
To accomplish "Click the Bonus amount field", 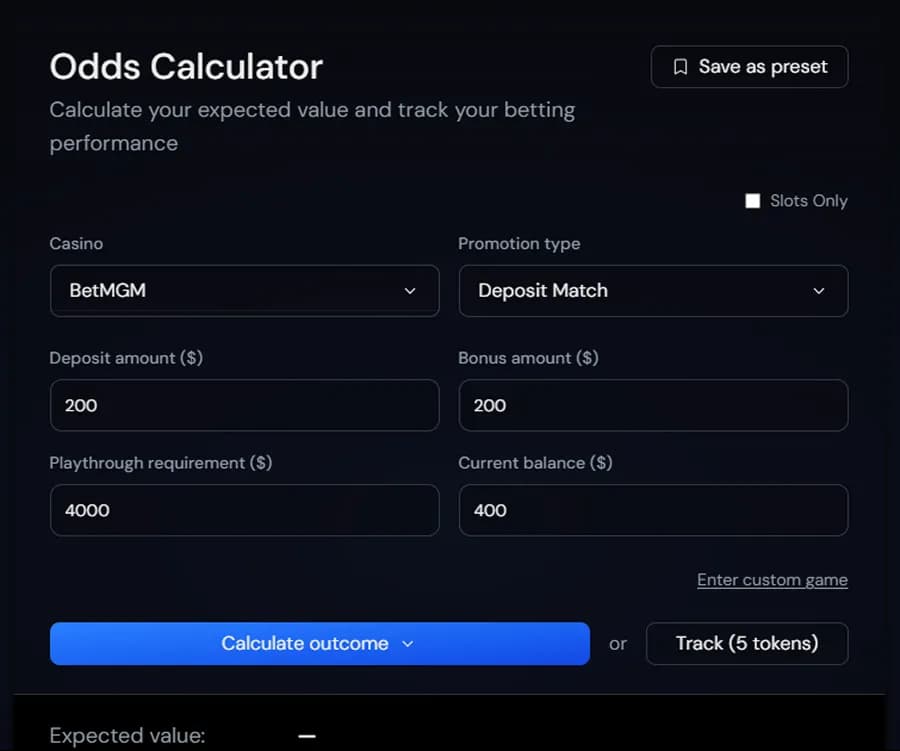I will 653,405.
